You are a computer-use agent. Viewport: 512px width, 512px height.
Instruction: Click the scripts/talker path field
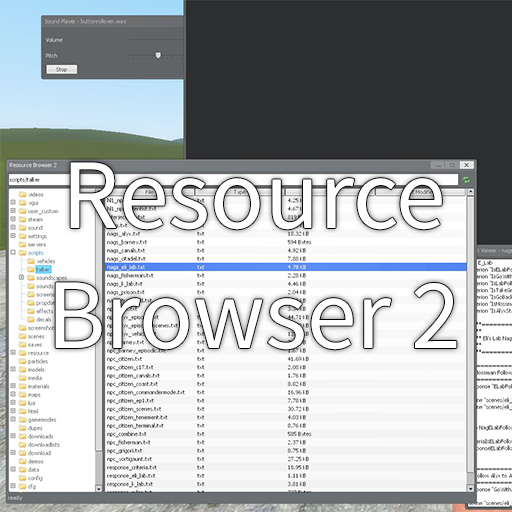pos(233,180)
